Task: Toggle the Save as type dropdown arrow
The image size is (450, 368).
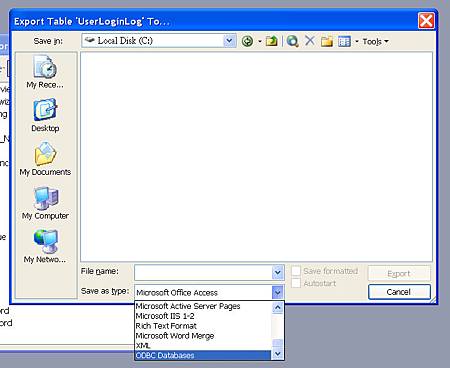Action: (x=277, y=293)
